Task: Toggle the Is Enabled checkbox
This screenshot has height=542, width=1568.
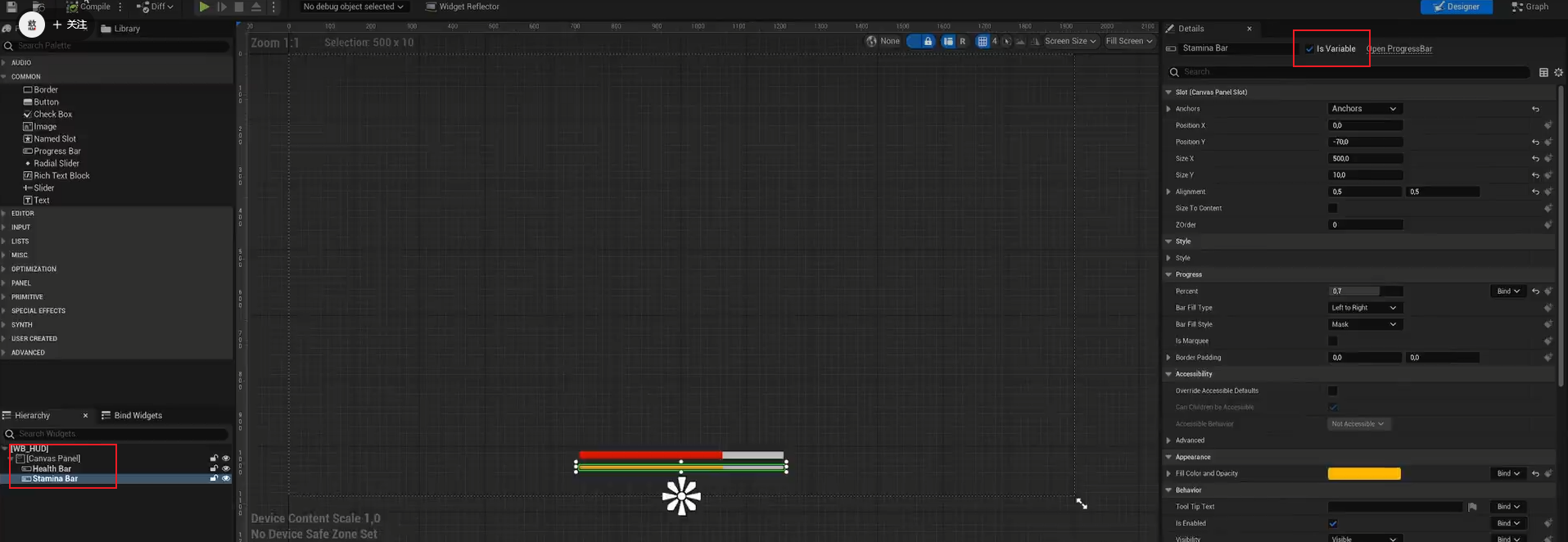Action: 1333,523
